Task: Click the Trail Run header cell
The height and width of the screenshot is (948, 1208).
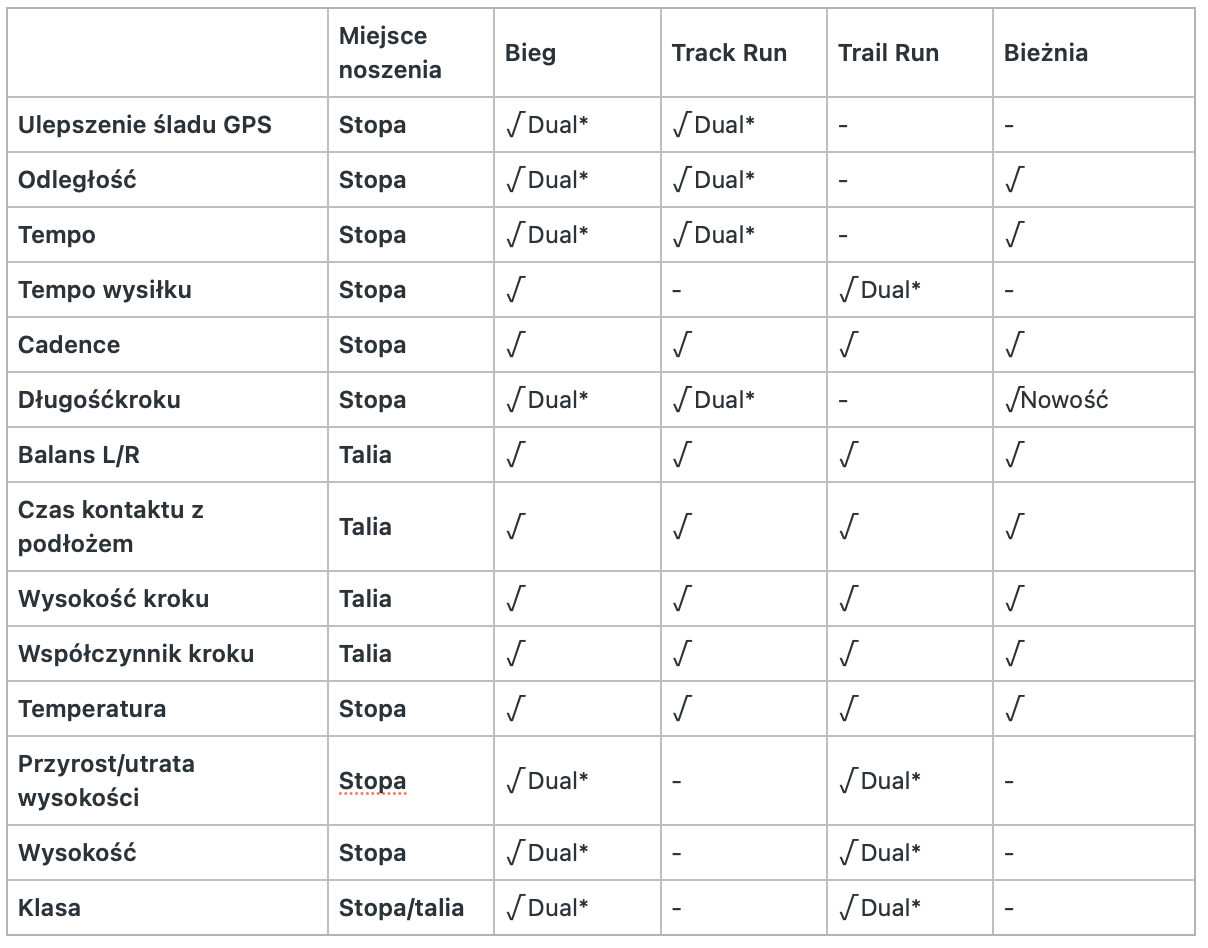Action: point(888,53)
